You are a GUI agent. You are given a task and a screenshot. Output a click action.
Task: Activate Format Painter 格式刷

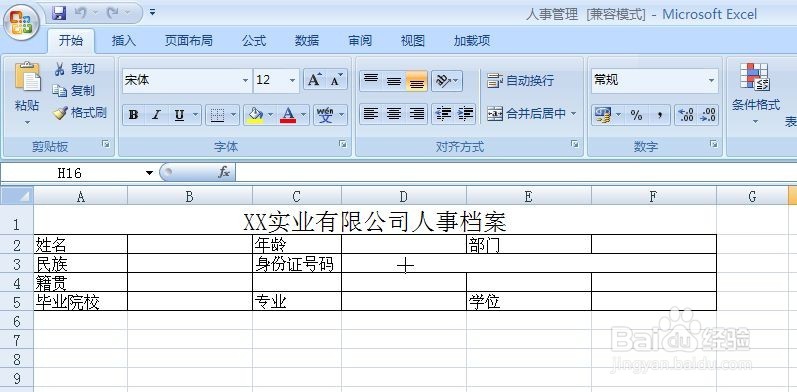(x=80, y=113)
